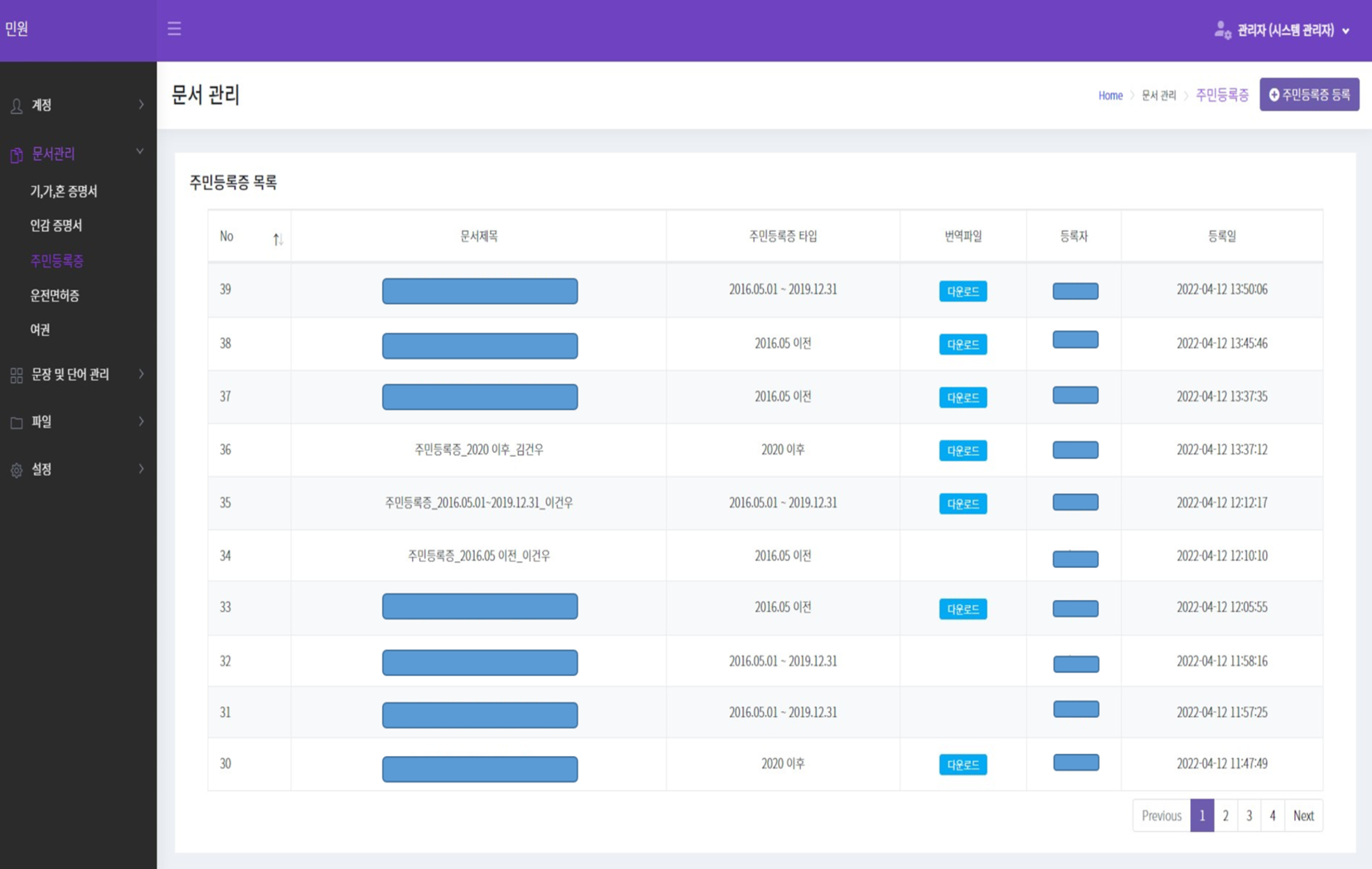Collapse the 문서관리 menu chevron

(x=140, y=151)
